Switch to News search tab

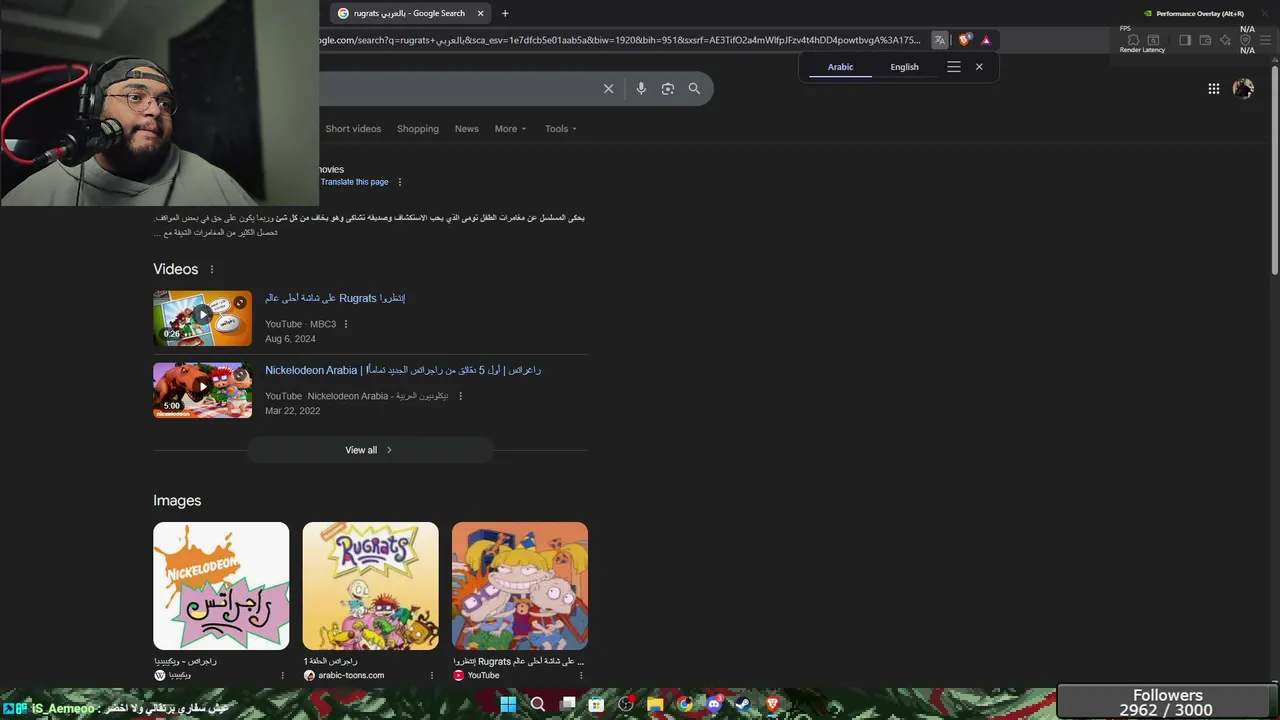pos(467,129)
